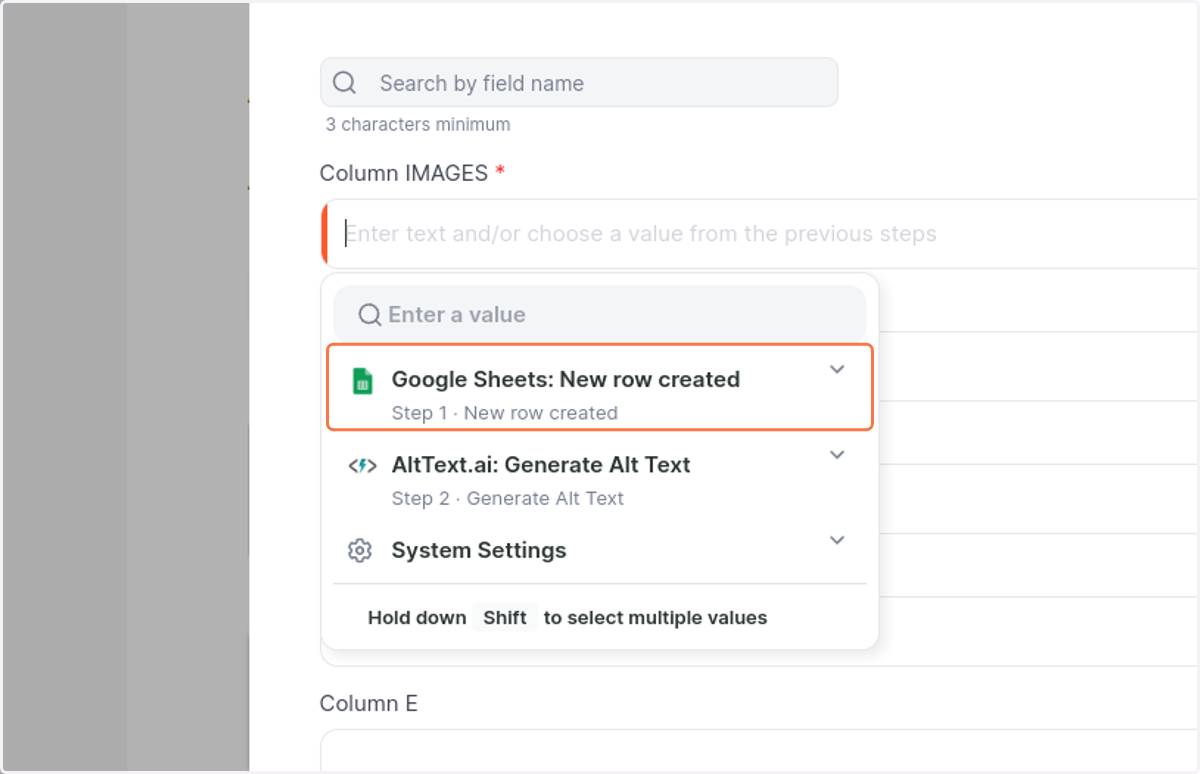Click the Google Sheets green spreadsheet icon
Screen dimensions: 1200x774
pyautogui.click(x=362, y=381)
